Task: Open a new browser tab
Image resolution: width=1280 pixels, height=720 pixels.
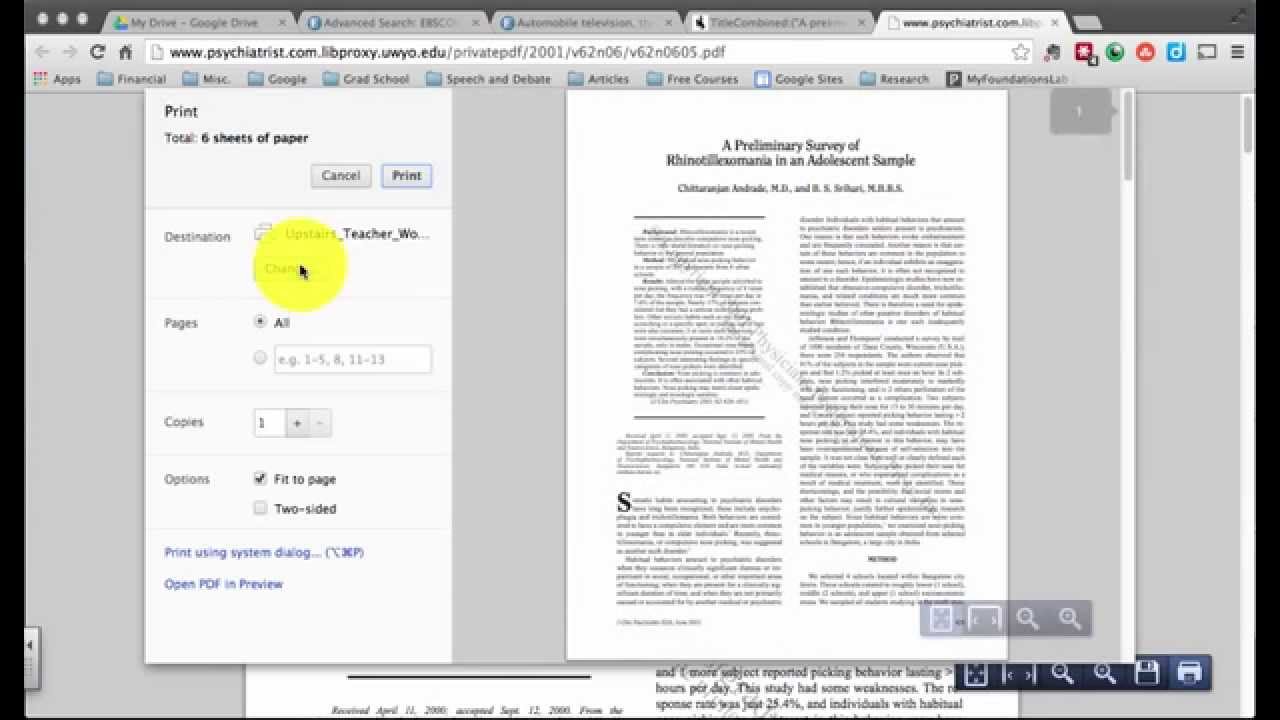Action: (x=1086, y=22)
